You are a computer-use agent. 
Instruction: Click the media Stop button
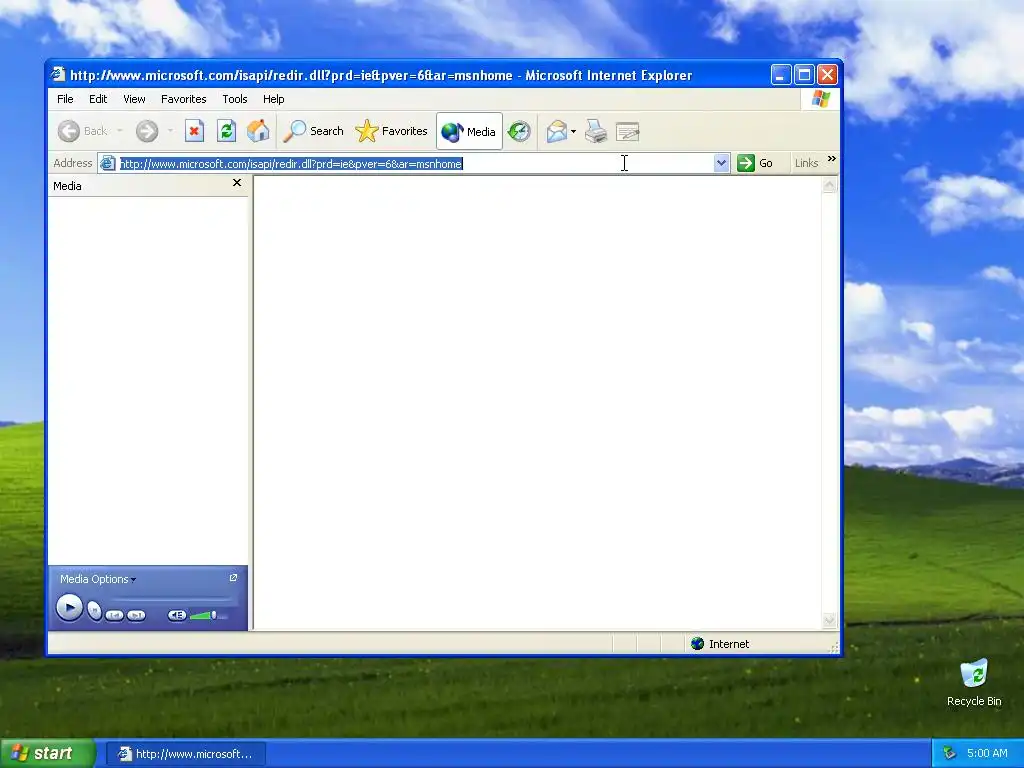pyautogui.click(x=95, y=611)
